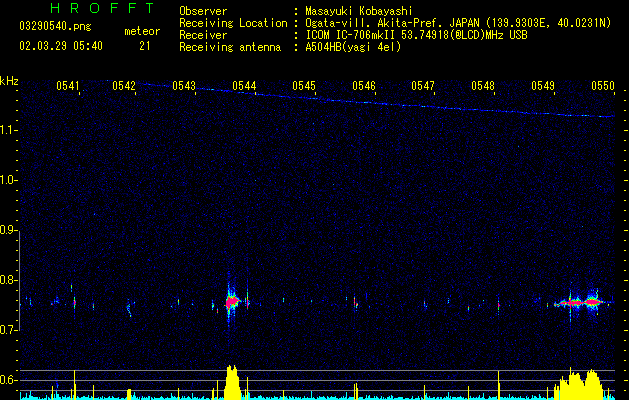Click the 0550 time marker

click(603, 86)
